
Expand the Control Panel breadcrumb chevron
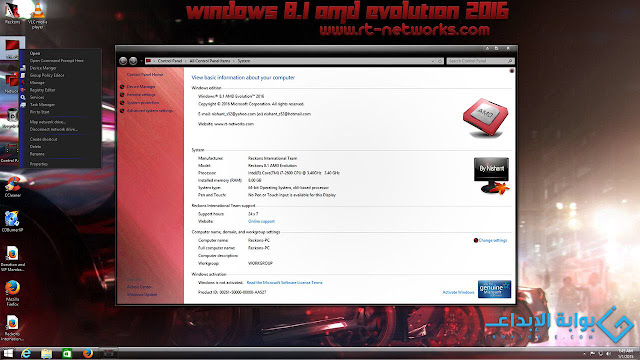point(185,61)
